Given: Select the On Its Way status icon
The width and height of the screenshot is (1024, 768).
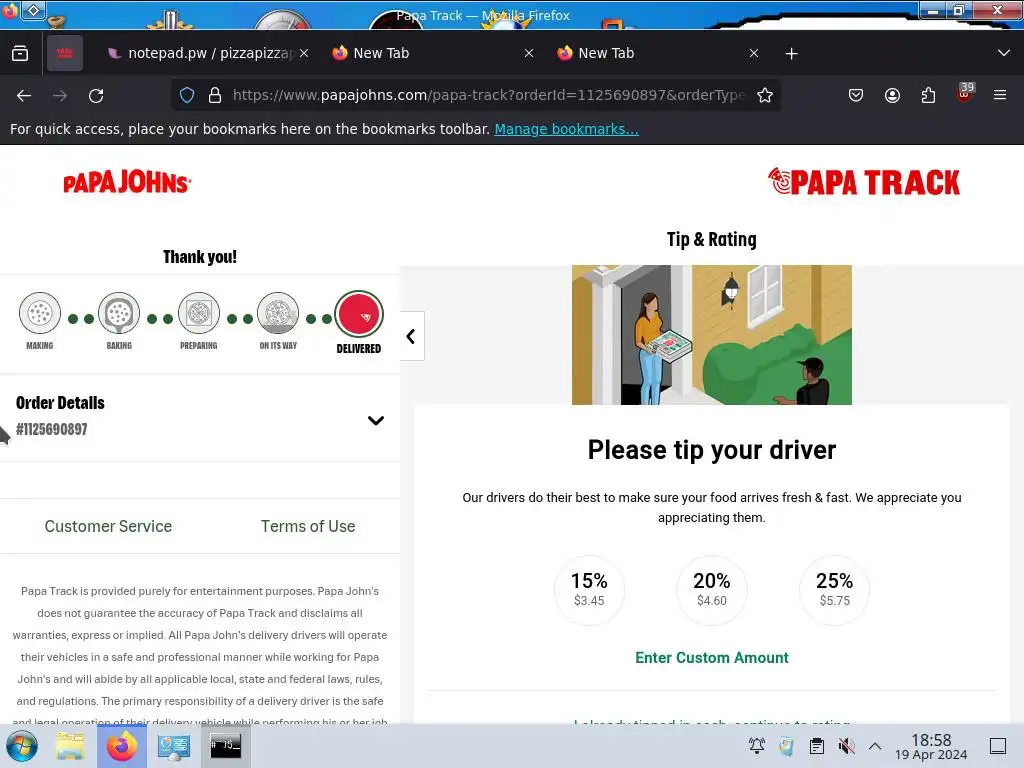Looking at the screenshot, I should point(278,313).
